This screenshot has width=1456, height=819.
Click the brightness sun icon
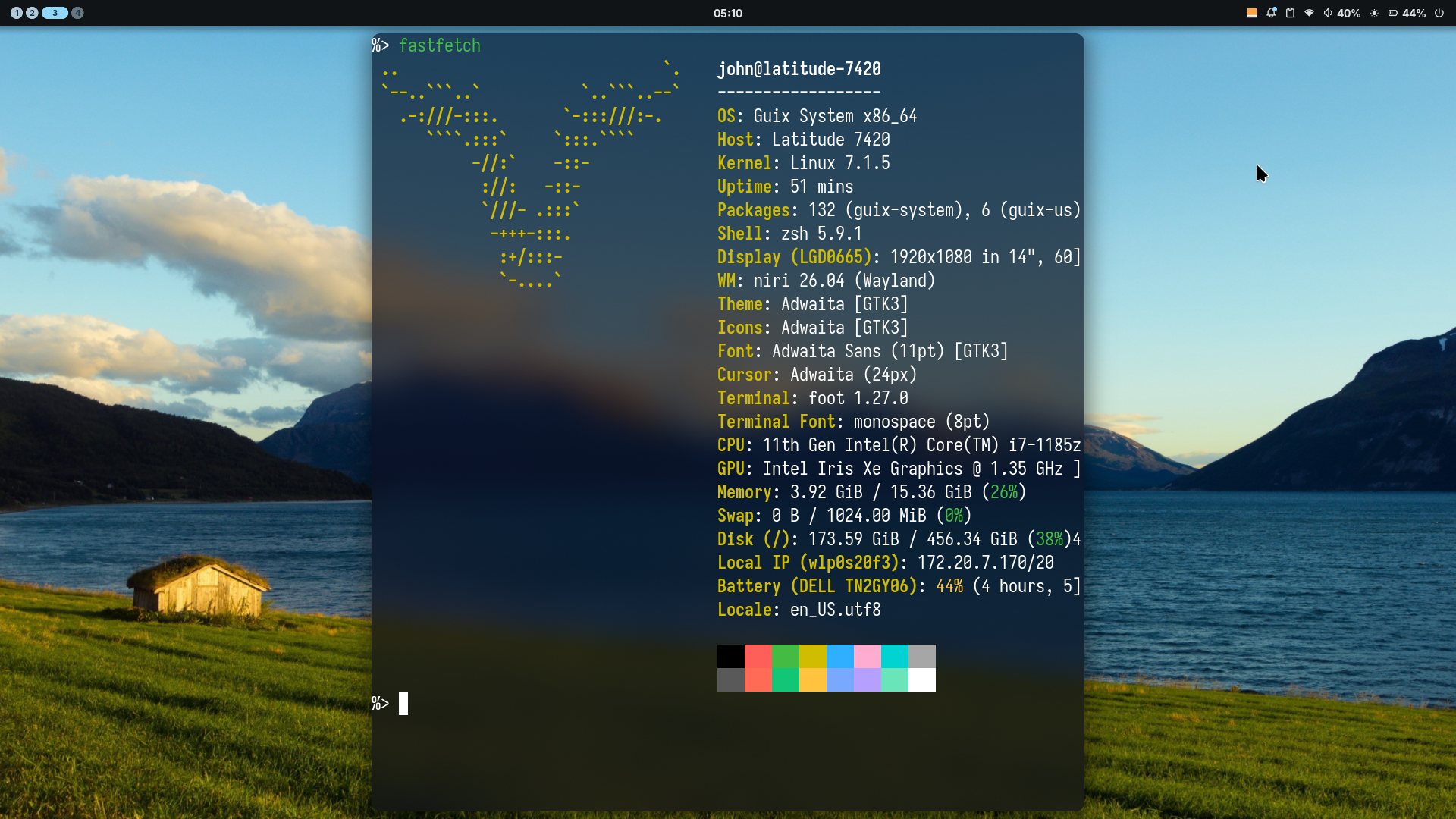click(1374, 13)
